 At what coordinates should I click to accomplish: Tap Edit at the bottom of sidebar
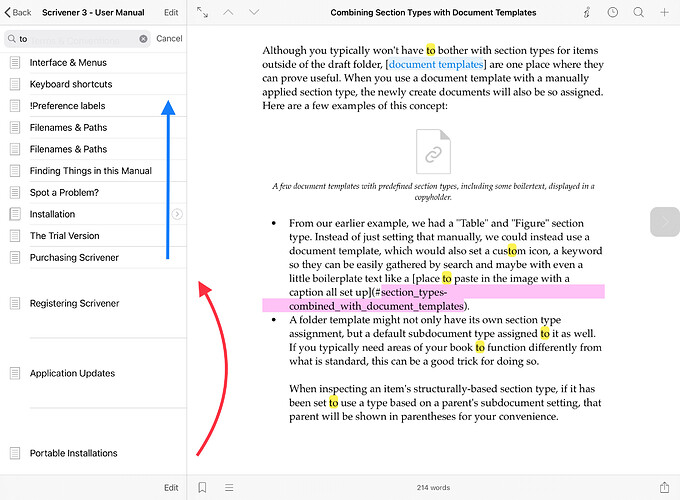coord(171,487)
